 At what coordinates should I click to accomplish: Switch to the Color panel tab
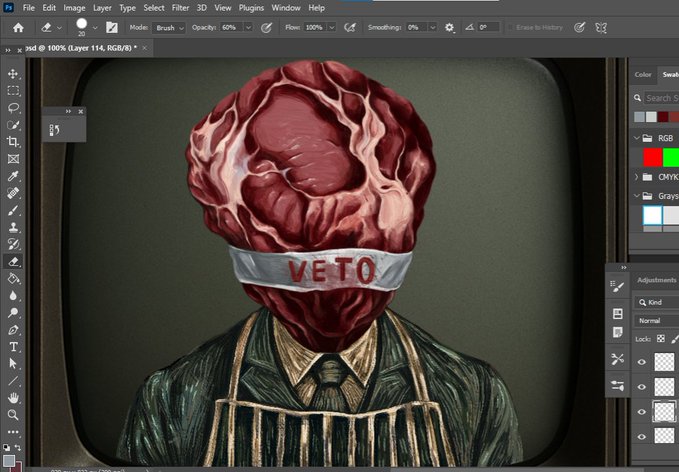[643, 74]
